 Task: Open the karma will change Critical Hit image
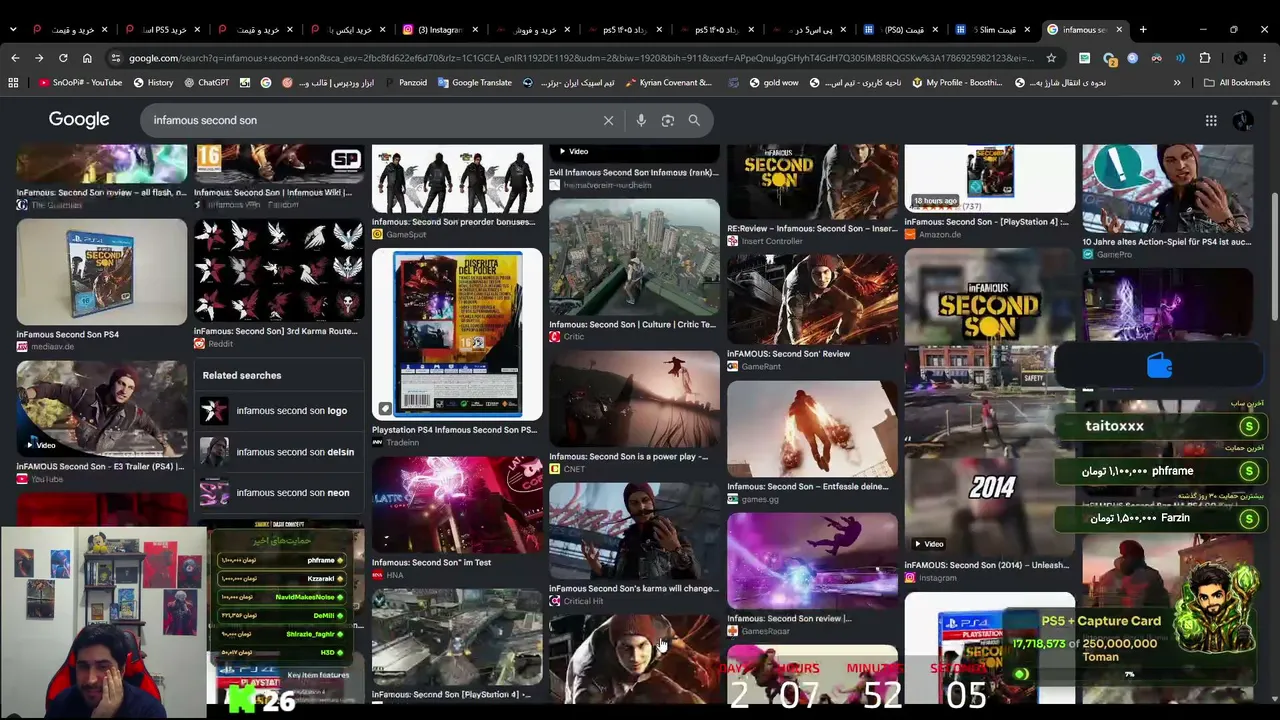coord(634,532)
